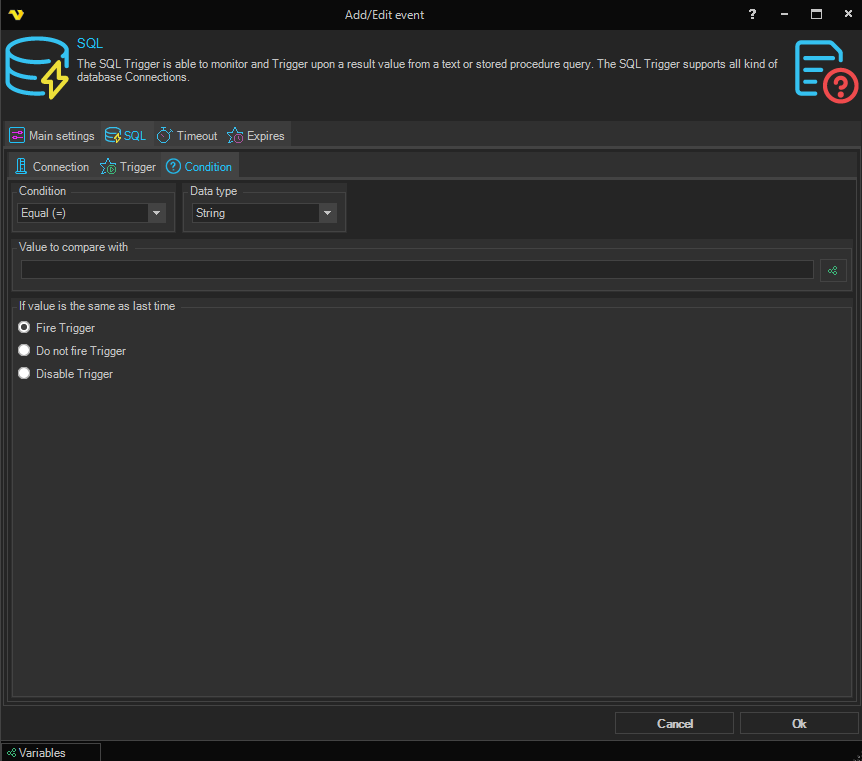This screenshot has width=862, height=761.
Task: Open the Trigger sub-tab
Action: tap(128, 167)
